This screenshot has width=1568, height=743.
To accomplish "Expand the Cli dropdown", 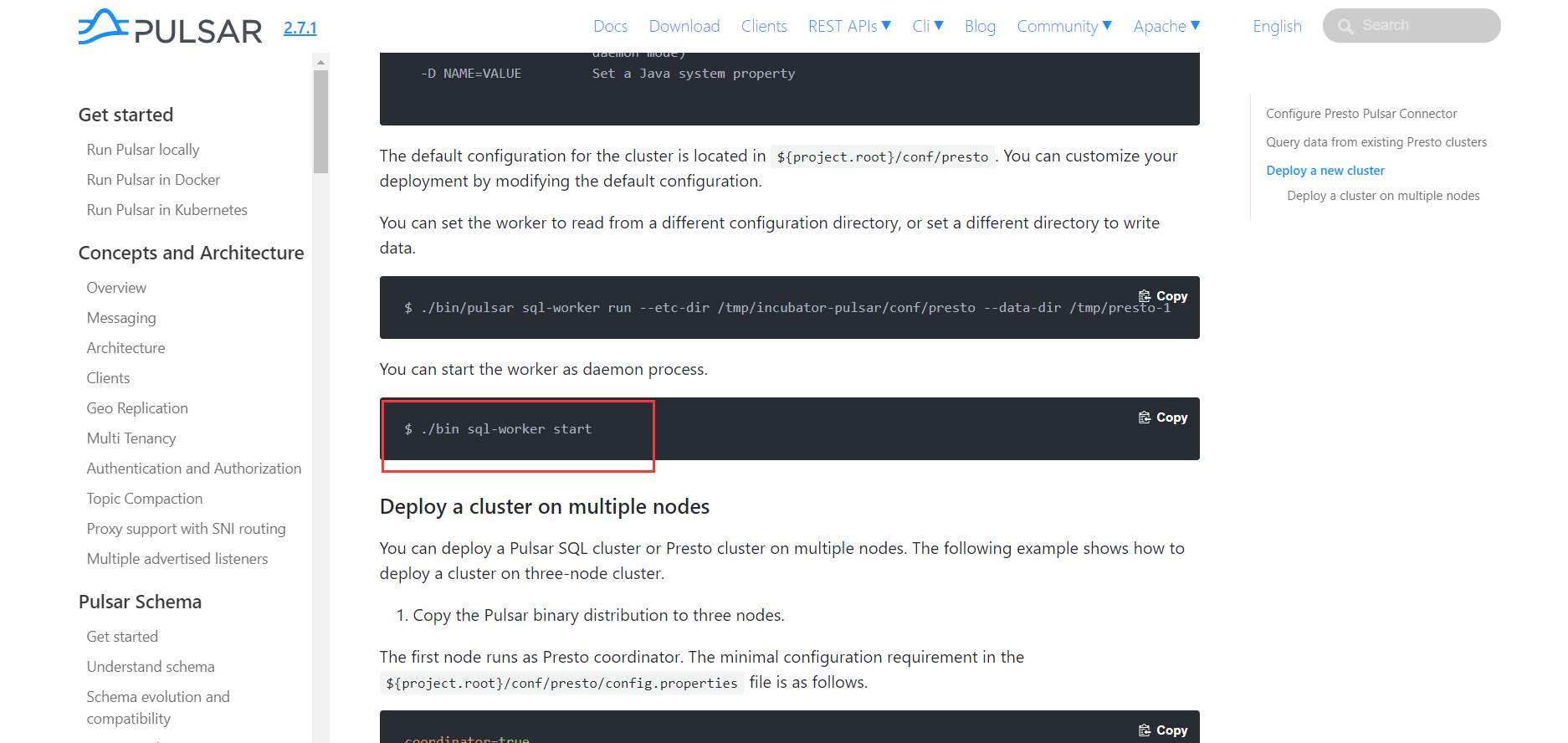I will pos(928,26).
